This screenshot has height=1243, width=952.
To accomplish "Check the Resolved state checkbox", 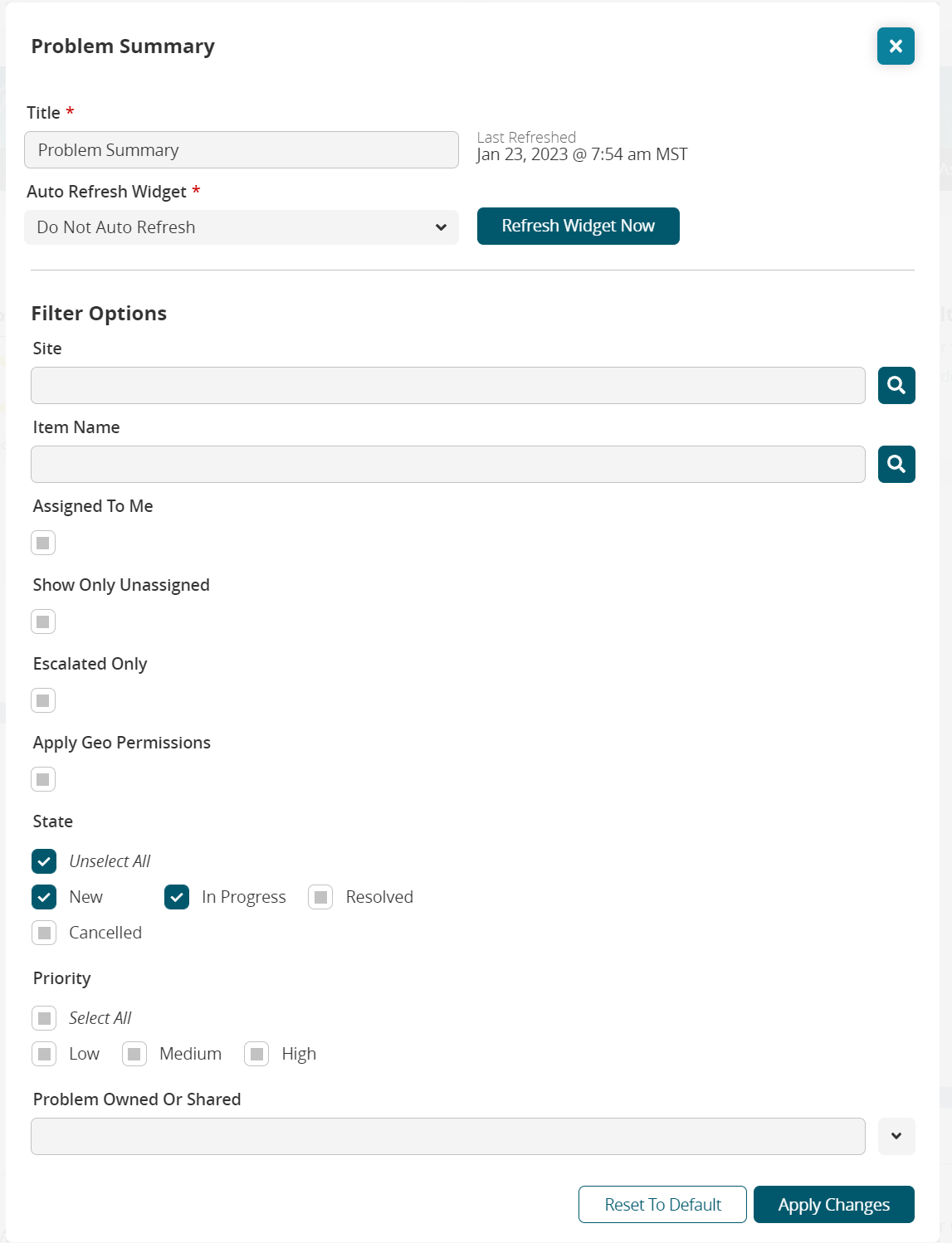I will click(320, 898).
